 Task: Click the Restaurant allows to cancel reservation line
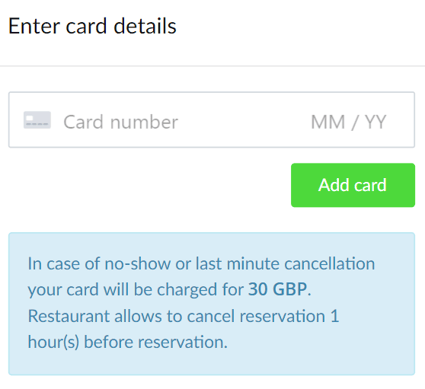click(x=183, y=316)
